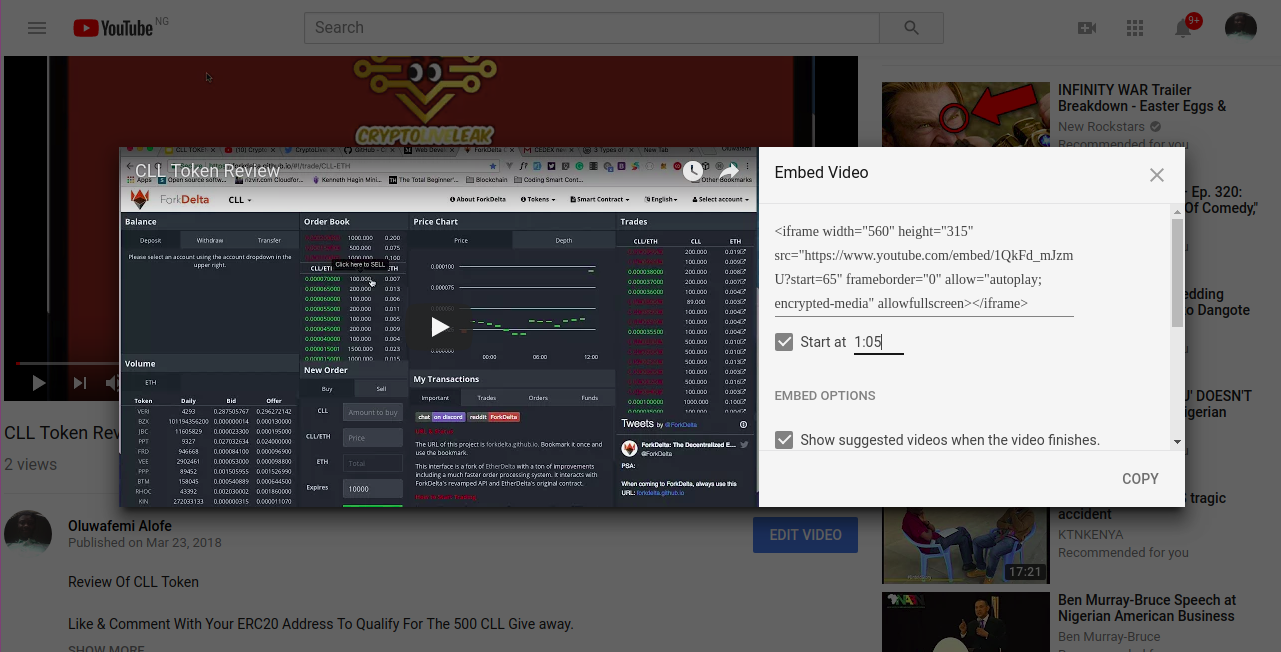Screen dimensions: 1281x652
Task: Open the notifications bell
Action: coord(1183,28)
